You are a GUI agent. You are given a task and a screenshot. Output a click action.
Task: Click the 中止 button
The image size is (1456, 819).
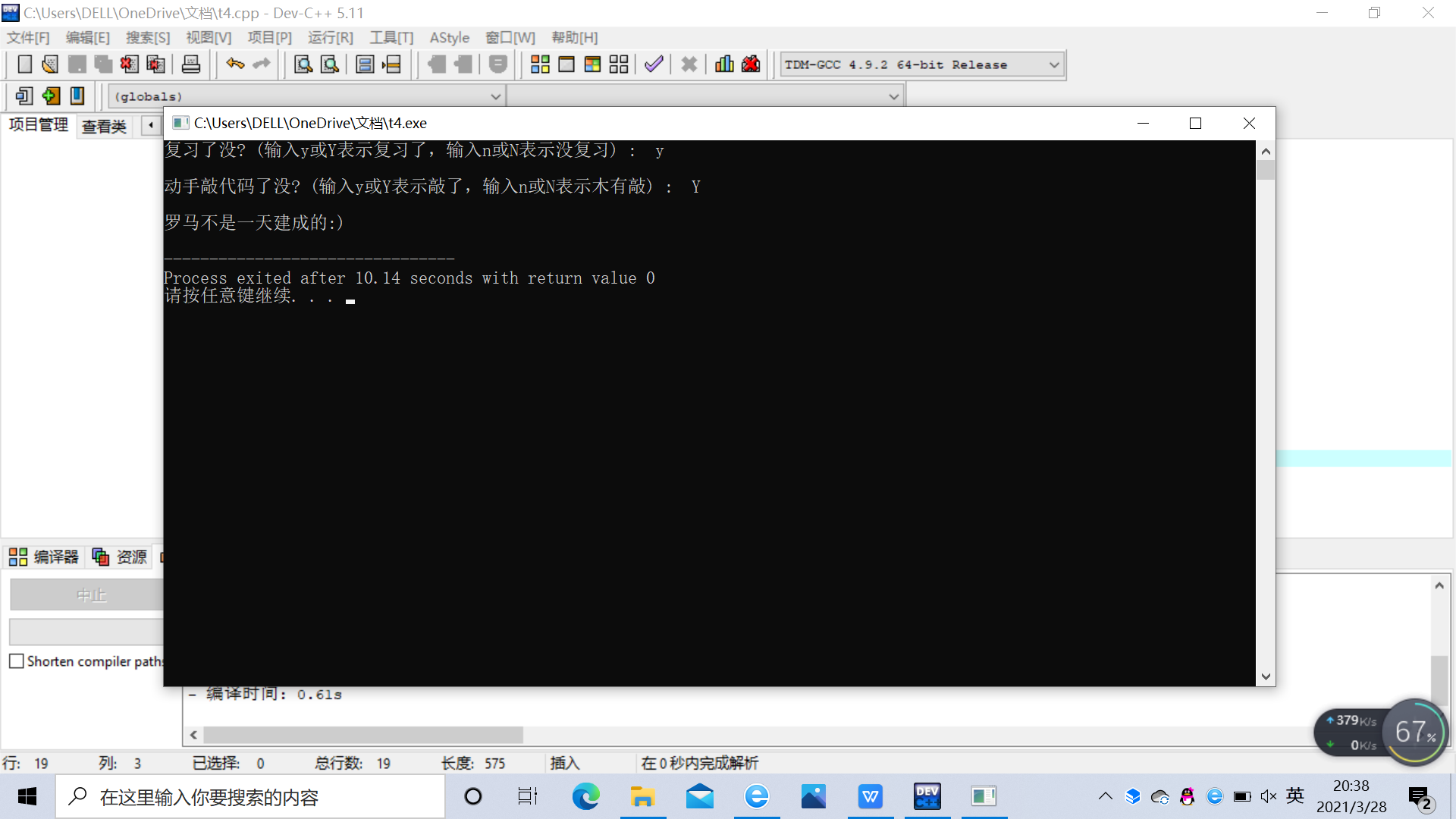pos(91,595)
